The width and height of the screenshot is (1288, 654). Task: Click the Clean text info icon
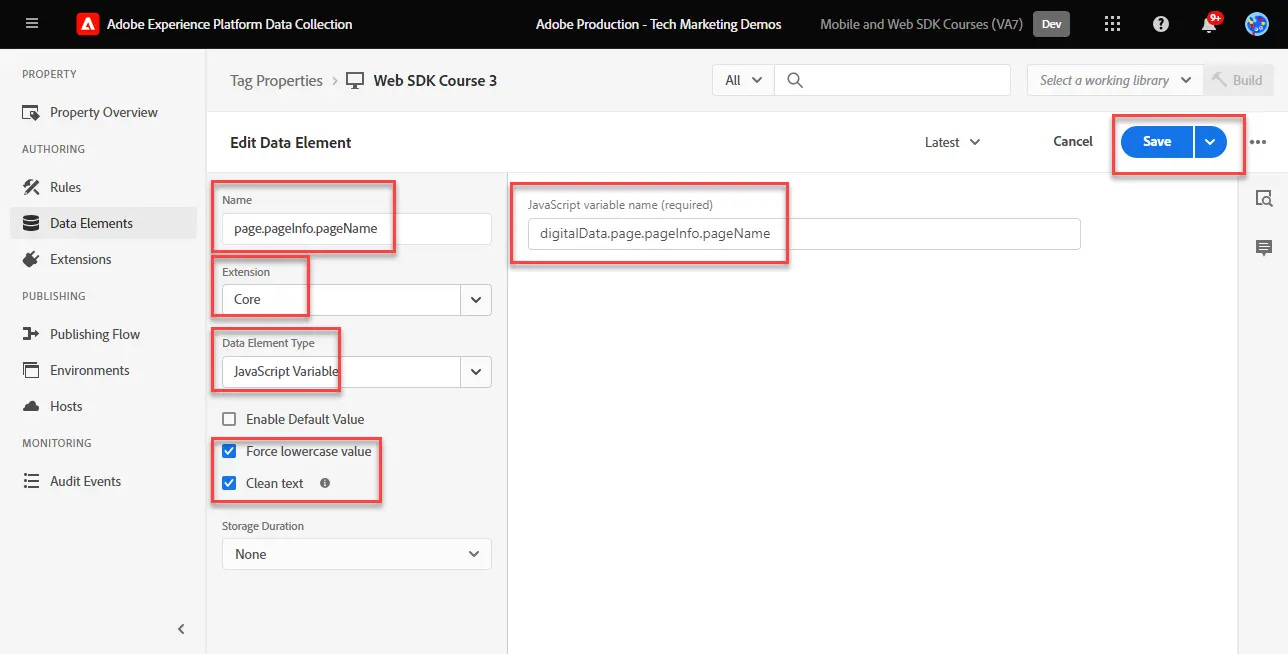(x=325, y=483)
